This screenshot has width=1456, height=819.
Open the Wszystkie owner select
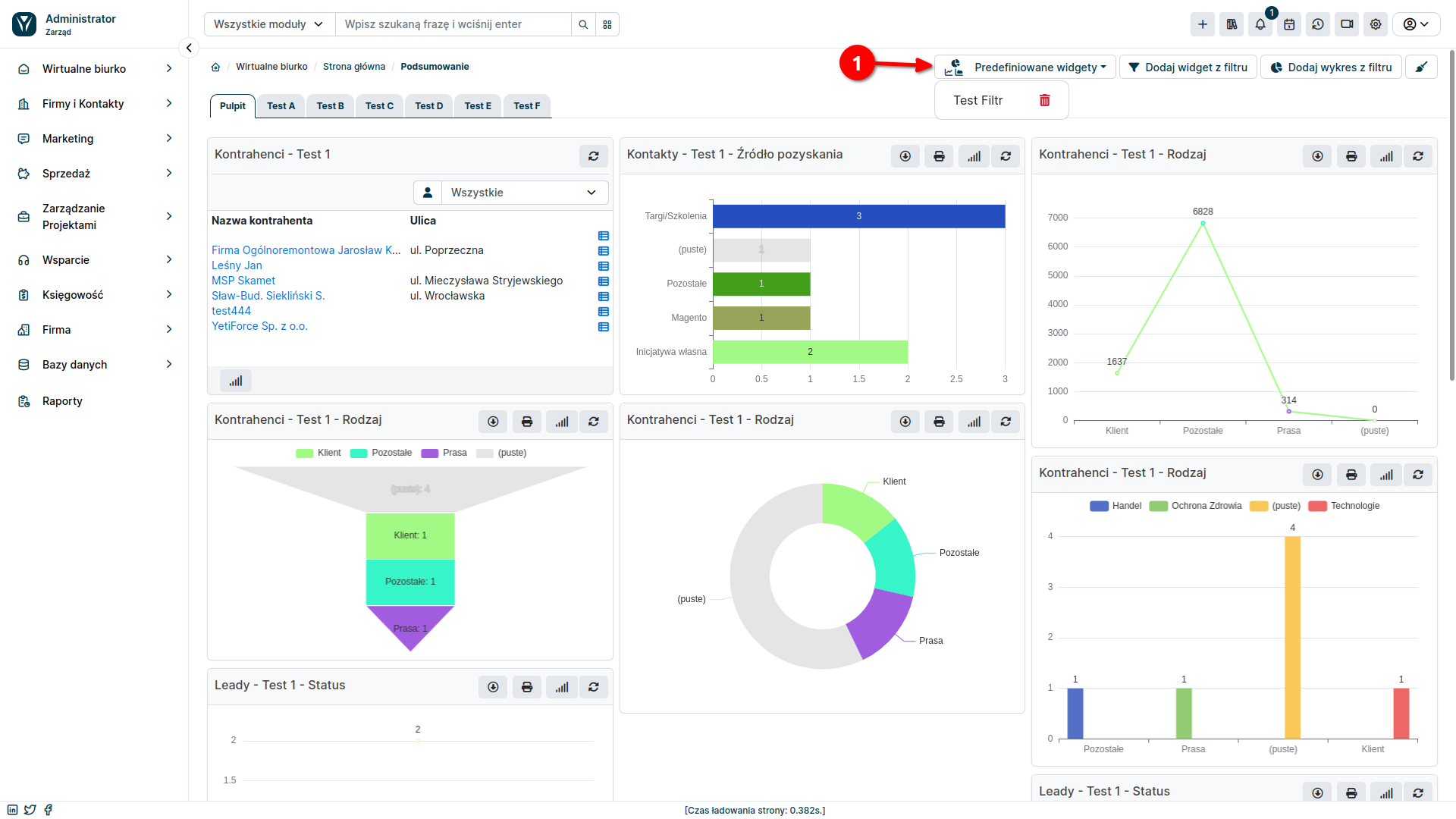[525, 193]
